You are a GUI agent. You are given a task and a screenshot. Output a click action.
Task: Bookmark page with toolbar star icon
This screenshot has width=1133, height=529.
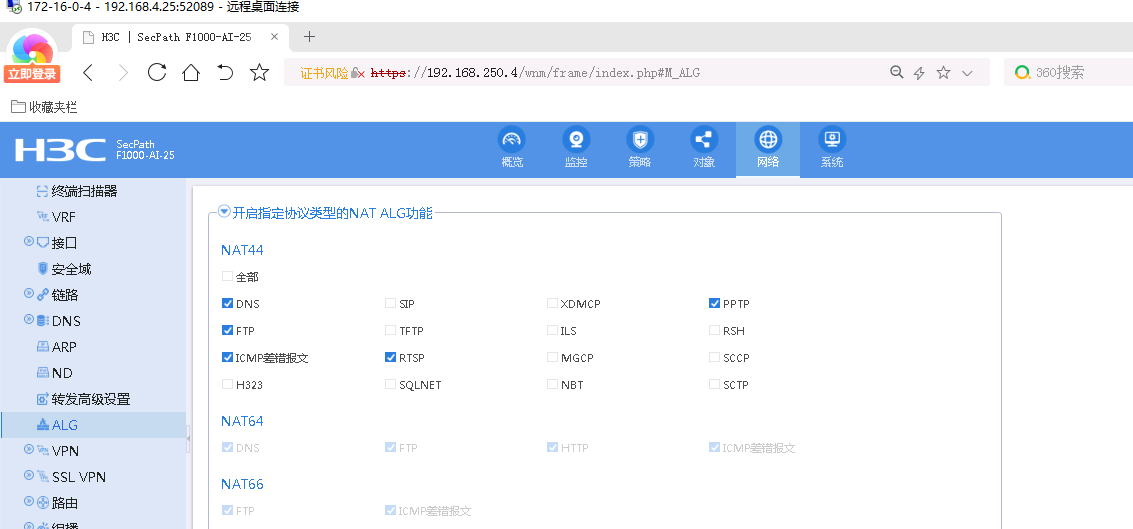pyautogui.click(x=259, y=72)
